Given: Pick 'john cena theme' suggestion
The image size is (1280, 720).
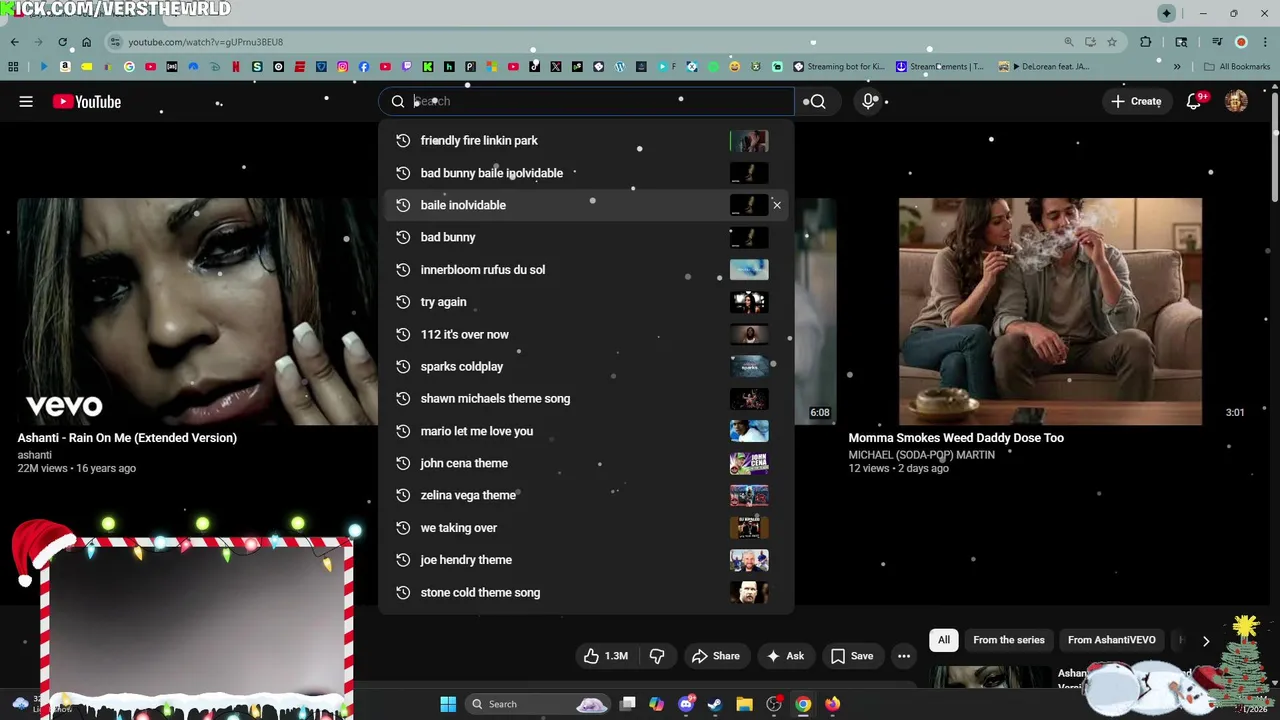Looking at the screenshot, I should (x=586, y=463).
